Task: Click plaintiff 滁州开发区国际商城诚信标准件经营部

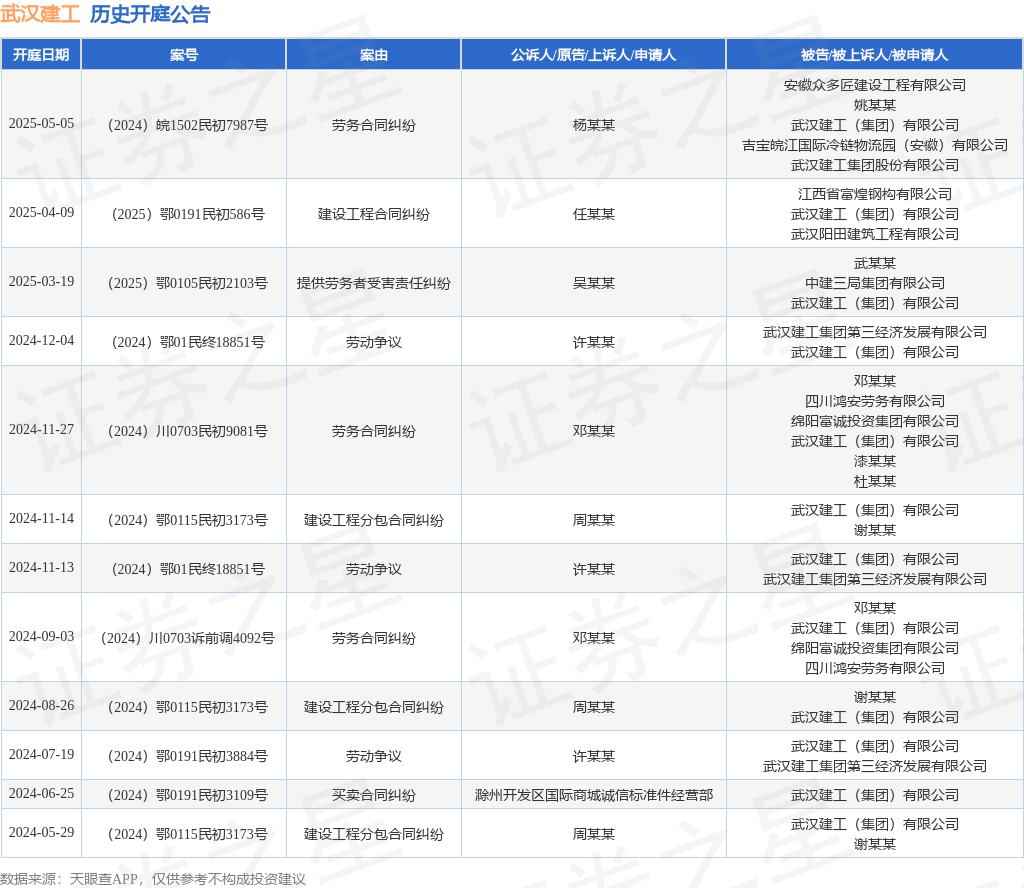Action: 594,795
